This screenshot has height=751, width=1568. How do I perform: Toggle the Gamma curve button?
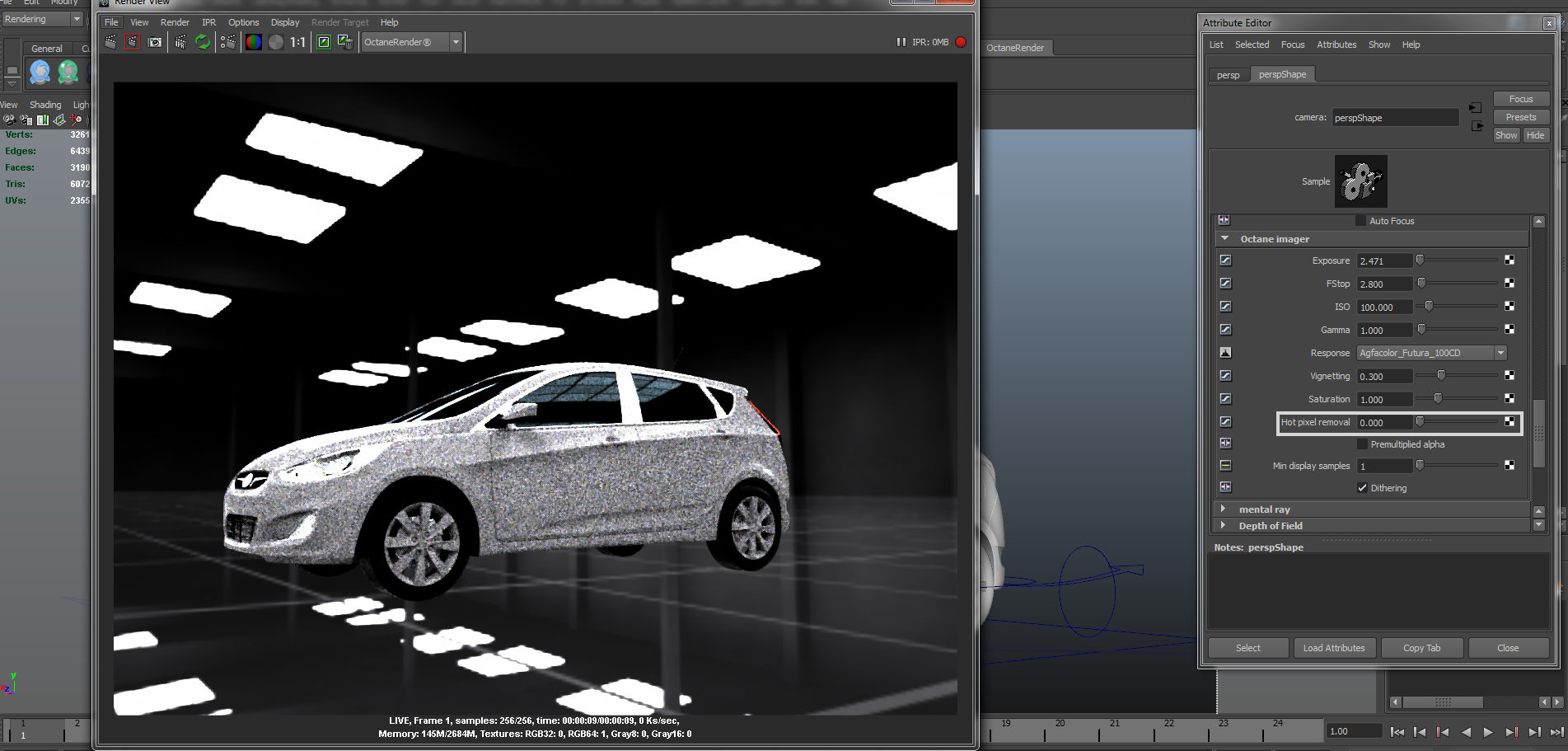tap(1225, 330)
